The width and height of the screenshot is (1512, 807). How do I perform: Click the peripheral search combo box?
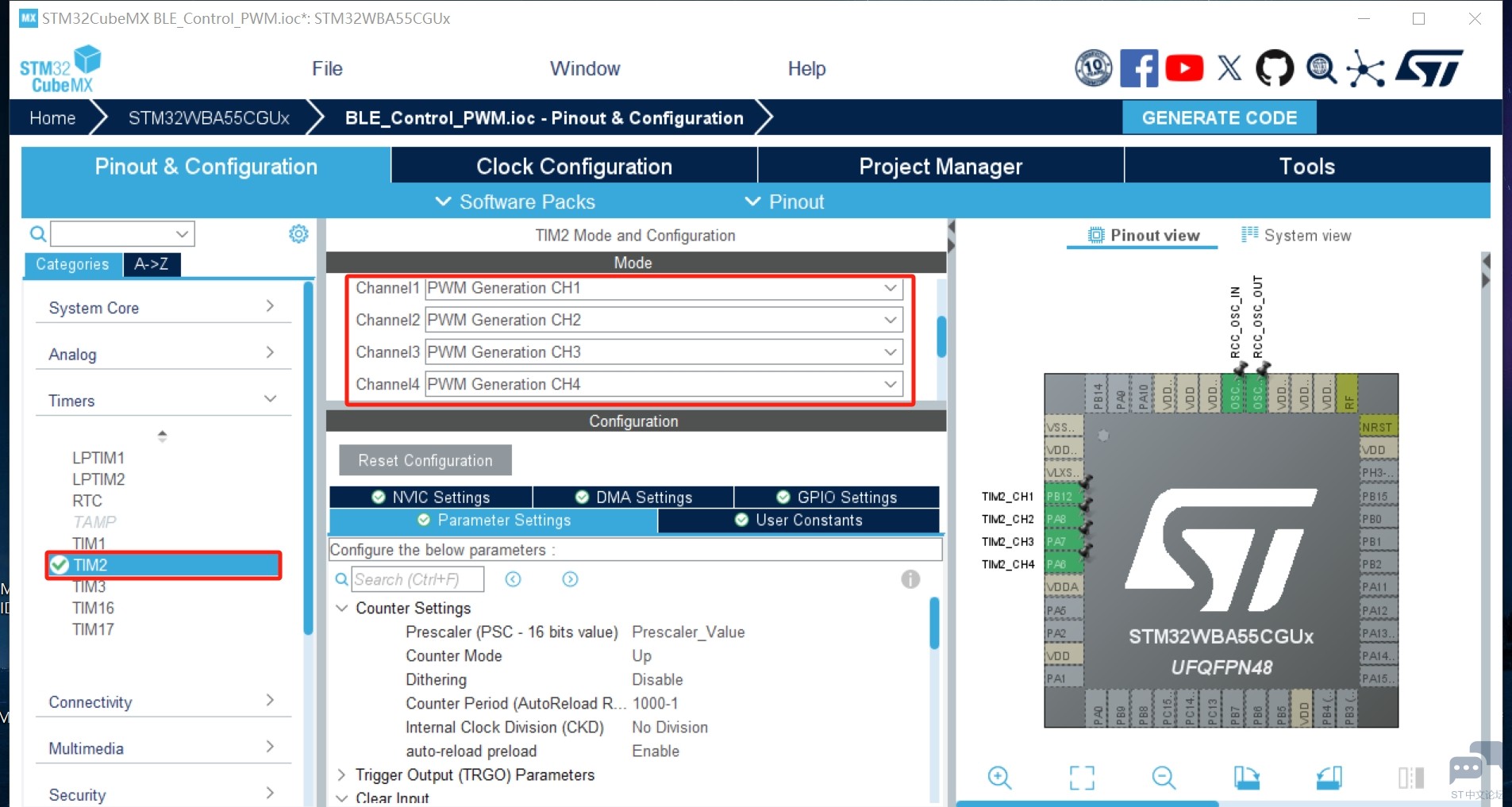[x=123, y=234]
